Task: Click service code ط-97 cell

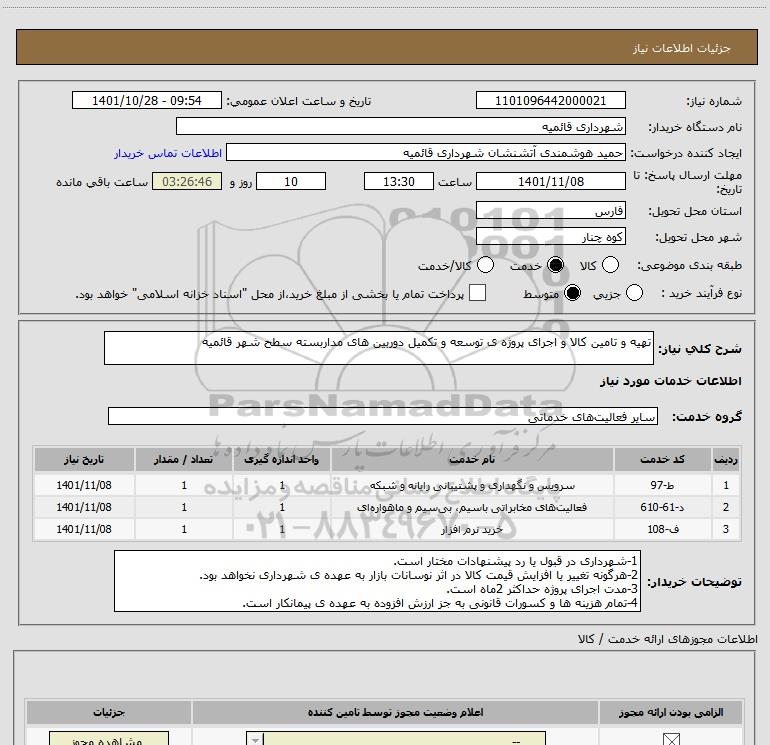Action: tap(662, 485)
